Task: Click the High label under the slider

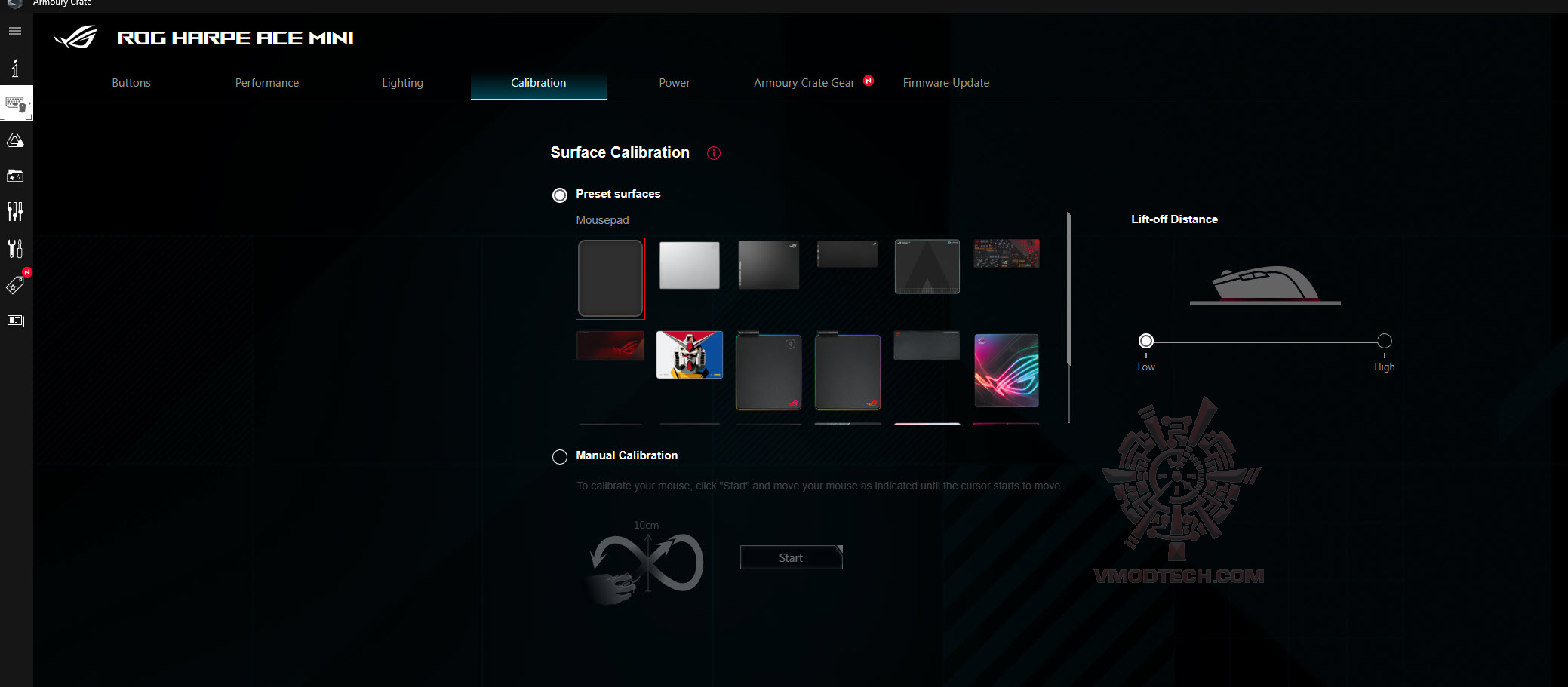Action: point(1385,367)
